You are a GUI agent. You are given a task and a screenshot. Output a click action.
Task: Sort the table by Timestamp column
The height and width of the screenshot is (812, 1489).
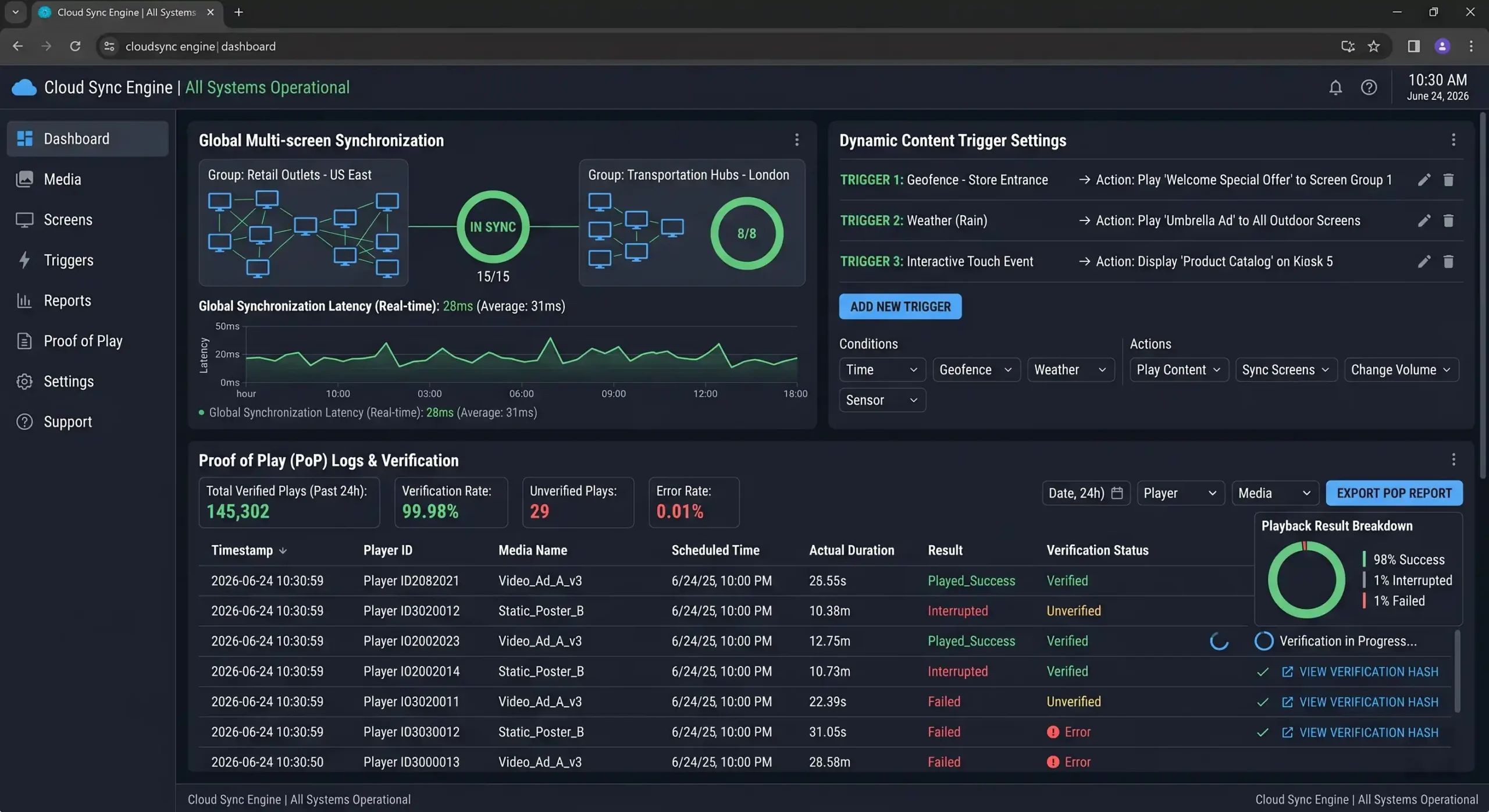249,550
